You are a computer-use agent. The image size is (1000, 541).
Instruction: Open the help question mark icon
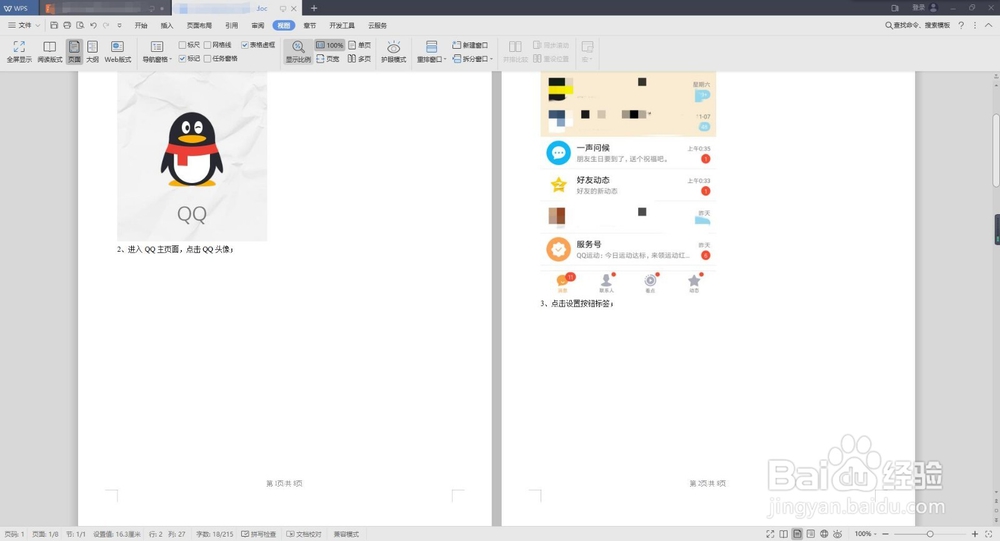[x=962, y=25]
